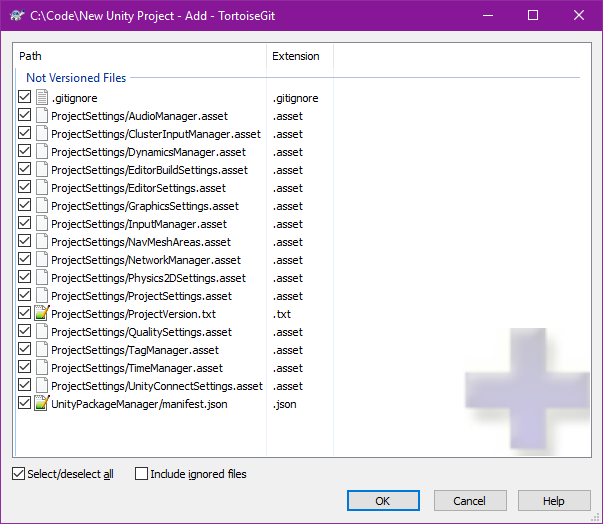Uncheck UnityConnectSettings.asset checkbox
The image size is (603, 524).
click(24, 384)
